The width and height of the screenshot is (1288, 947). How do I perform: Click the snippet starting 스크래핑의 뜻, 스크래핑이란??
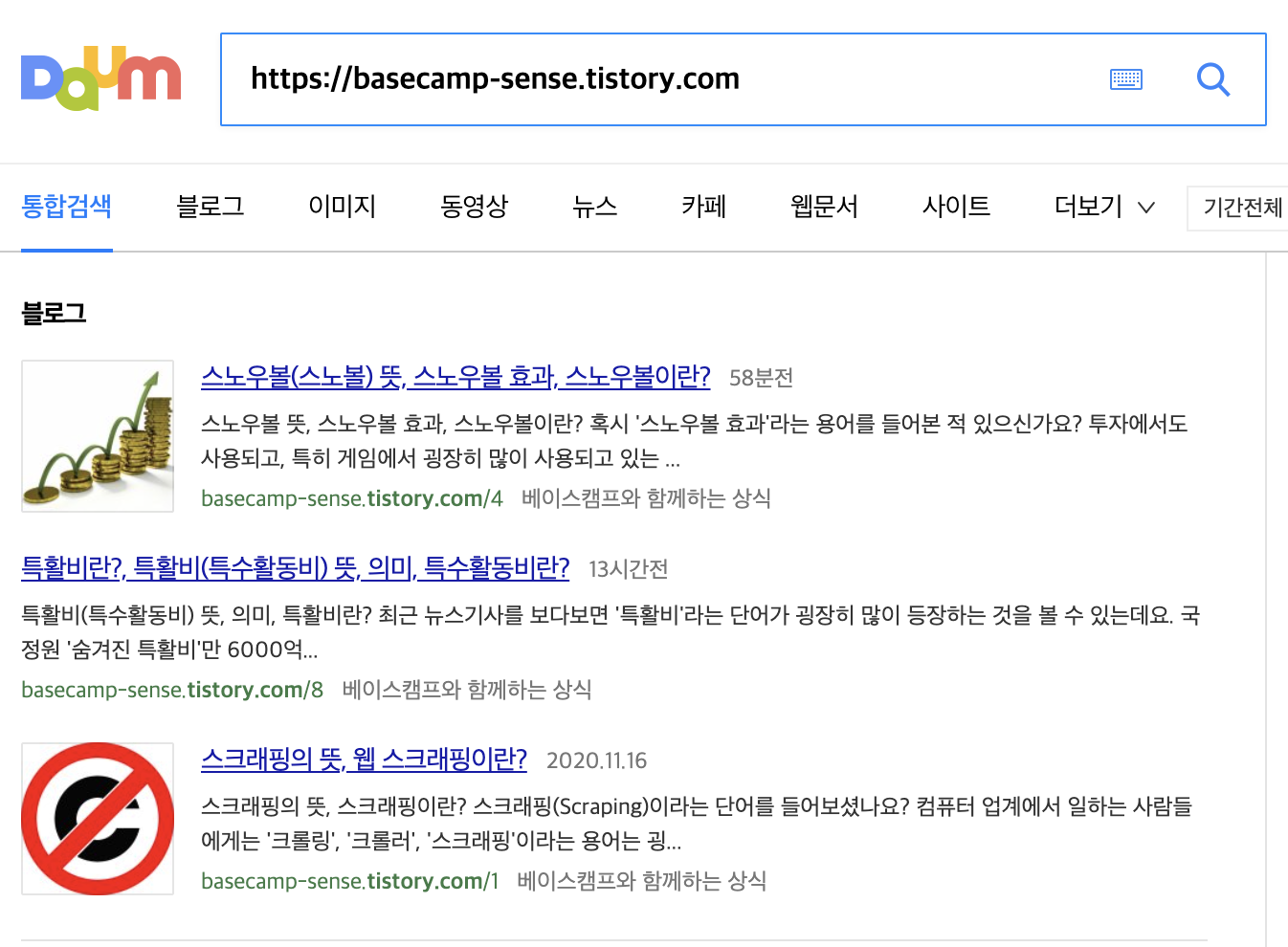pyautogui.click(x=697, y=824)
